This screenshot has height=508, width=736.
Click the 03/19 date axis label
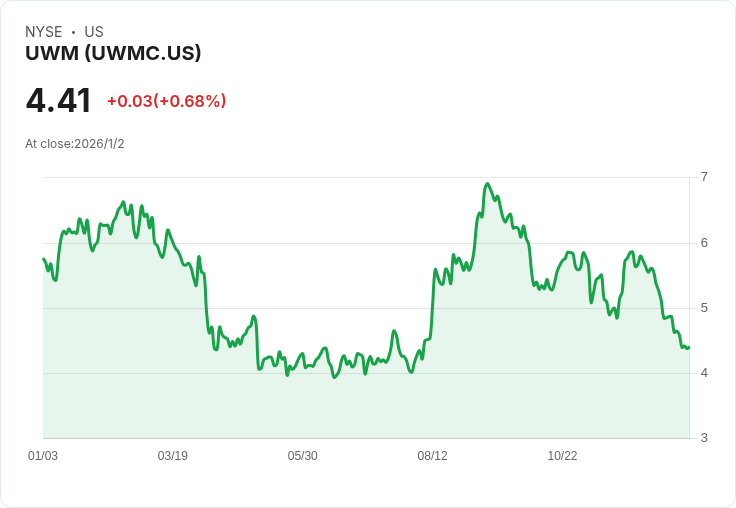[x=172, y=456]
